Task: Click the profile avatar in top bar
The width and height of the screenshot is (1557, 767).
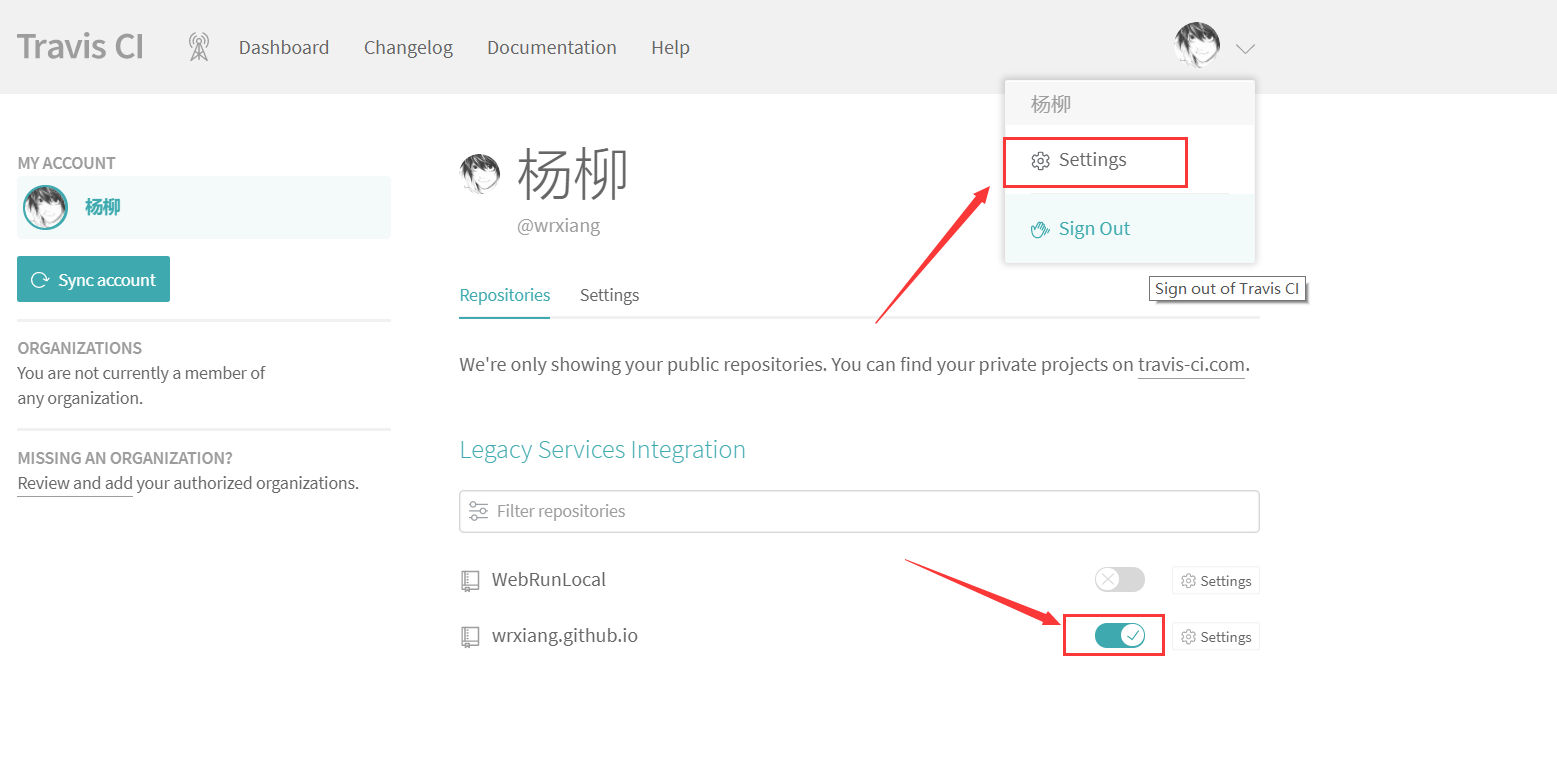Action: (1196, 45)
